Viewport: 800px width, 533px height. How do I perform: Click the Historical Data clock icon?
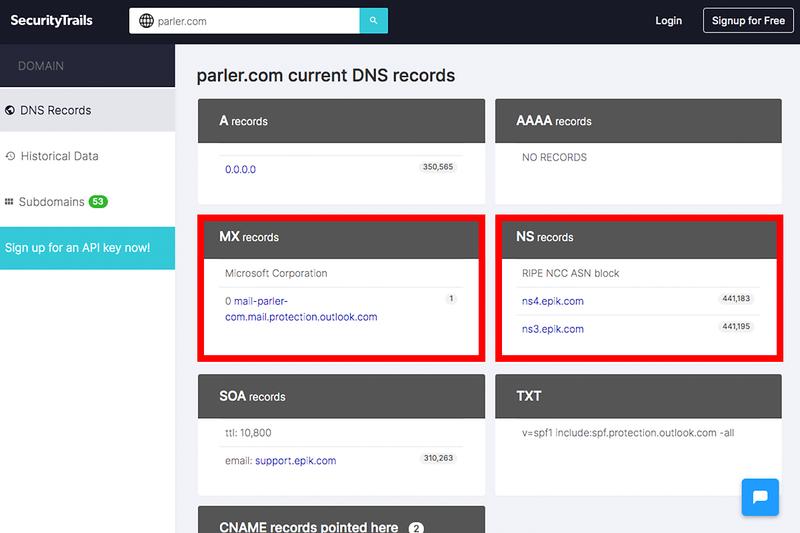tap(10, 156)
